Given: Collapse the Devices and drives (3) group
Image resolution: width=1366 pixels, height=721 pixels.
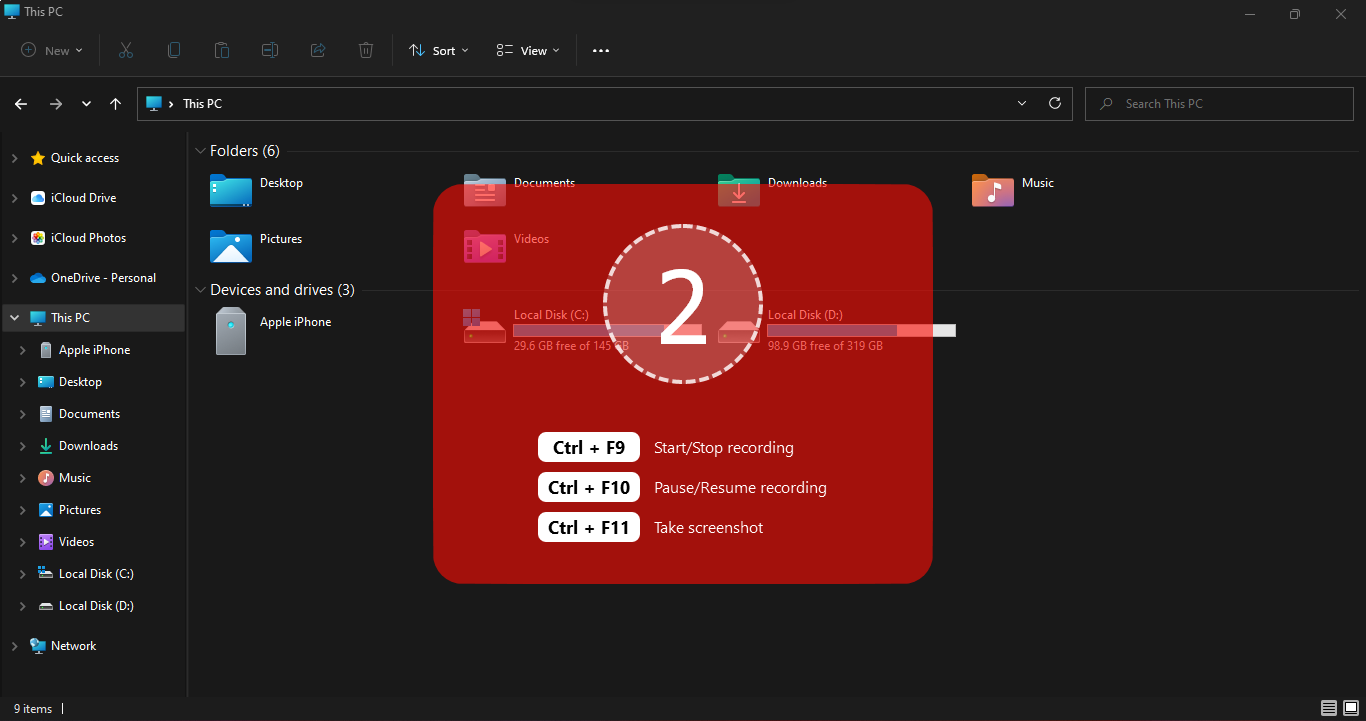Looking at the screenshot, I should (200, 290).
